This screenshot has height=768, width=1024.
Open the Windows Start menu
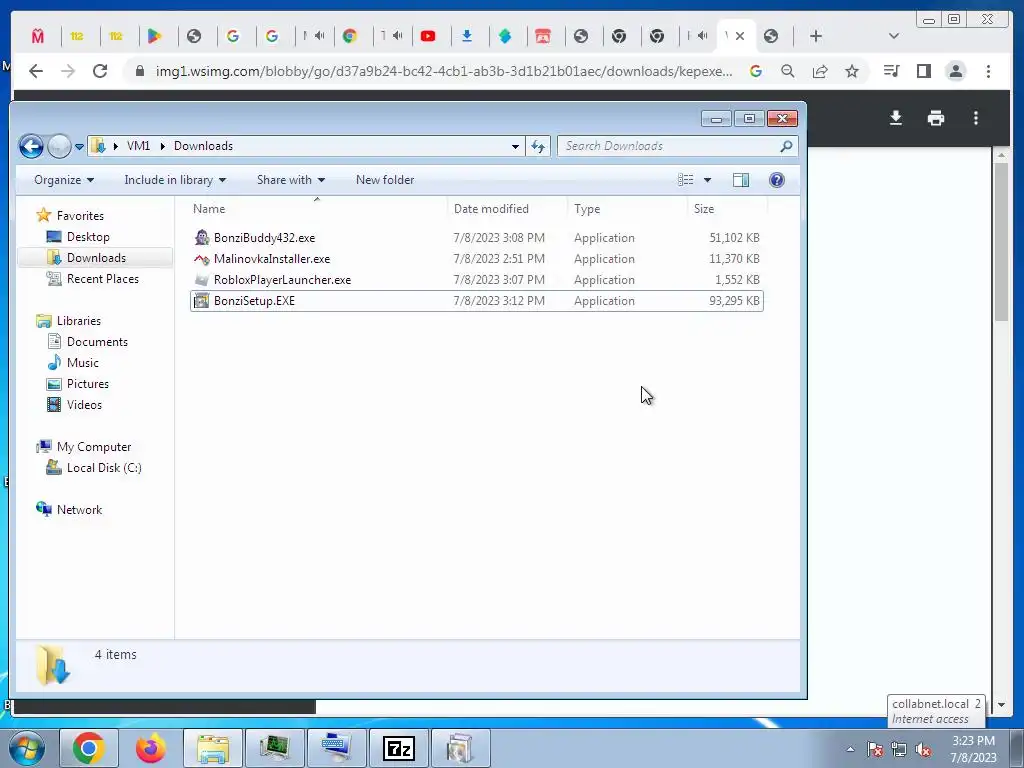26,748
